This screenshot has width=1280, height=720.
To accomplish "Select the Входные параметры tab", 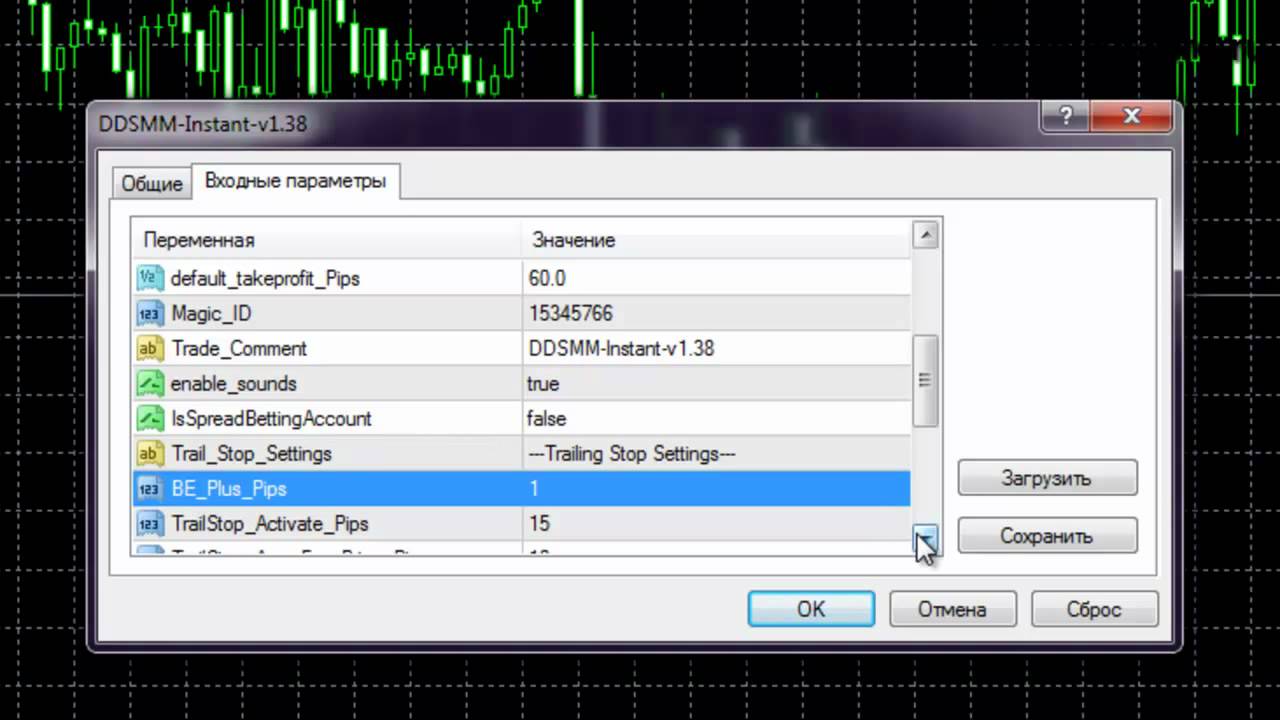I will (x=295, y=181).
